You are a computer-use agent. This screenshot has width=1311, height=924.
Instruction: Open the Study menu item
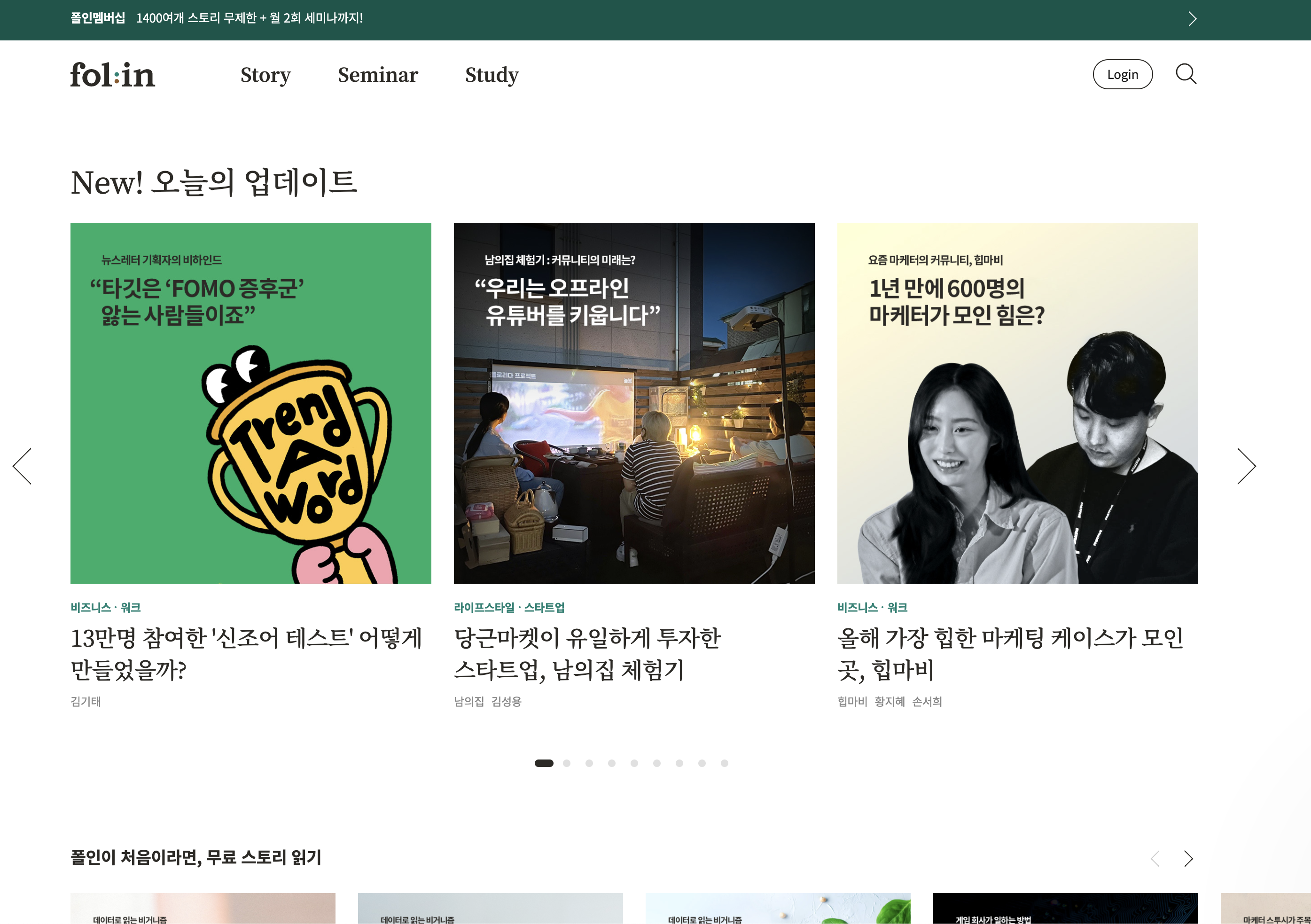click(x=492, y=75)
